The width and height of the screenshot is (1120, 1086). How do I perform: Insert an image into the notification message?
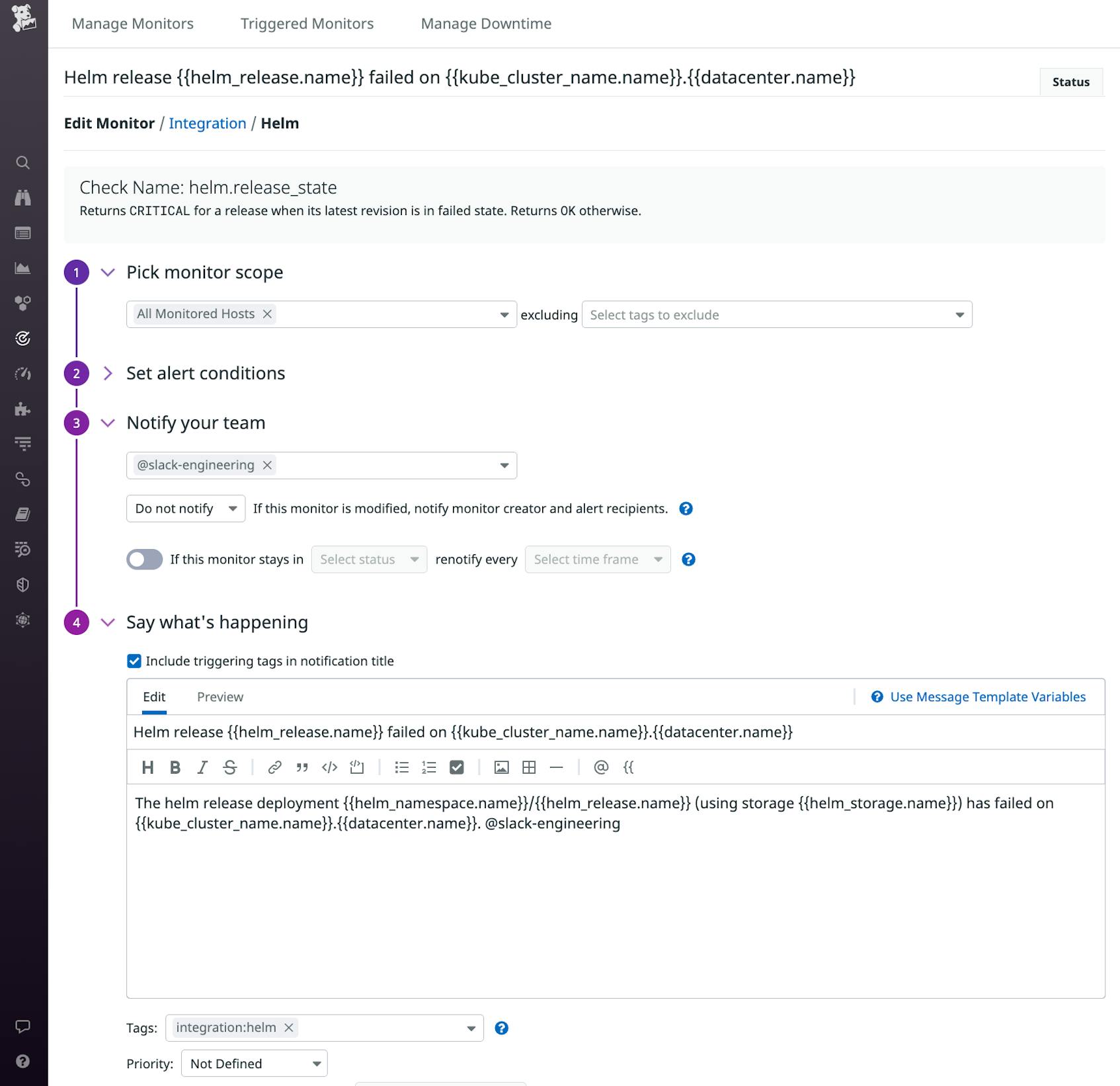(502, 767)
